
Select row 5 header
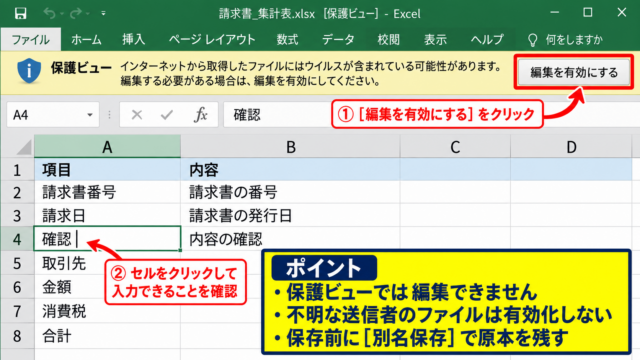click(x=17, y=263)
